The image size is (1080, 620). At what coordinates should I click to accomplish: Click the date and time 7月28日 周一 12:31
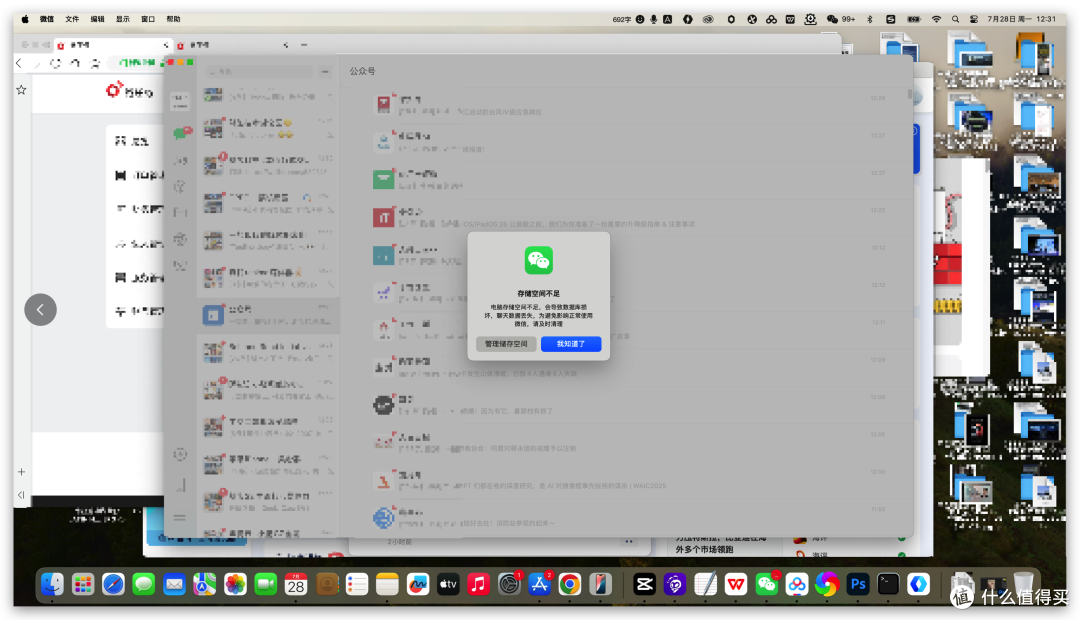(1021, 19)
